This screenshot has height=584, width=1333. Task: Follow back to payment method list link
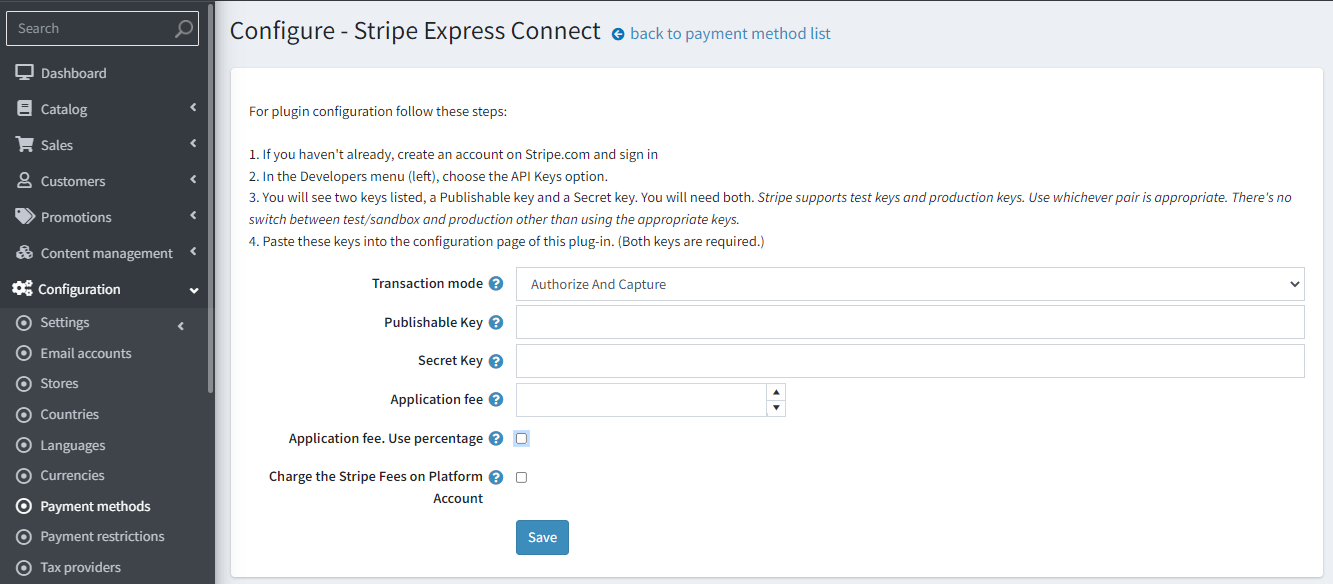click(730, 34)
